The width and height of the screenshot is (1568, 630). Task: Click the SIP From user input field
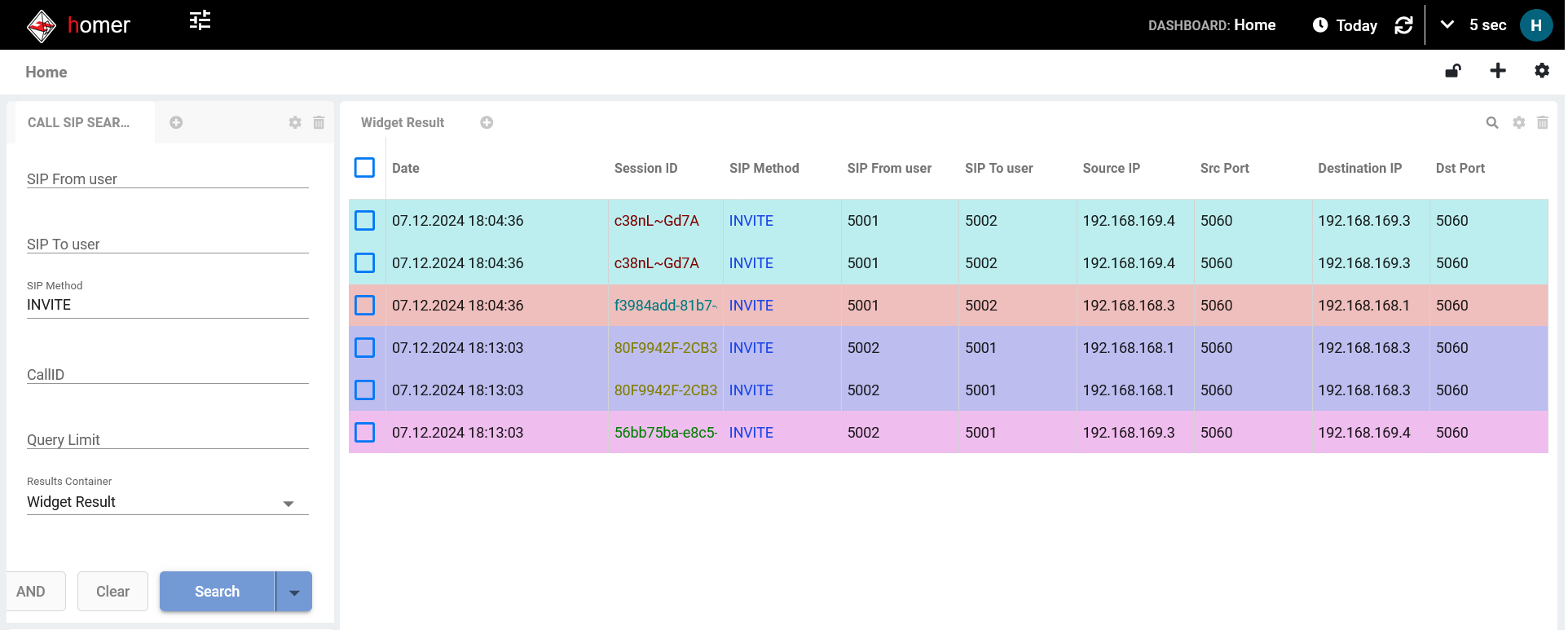(167, 178)
